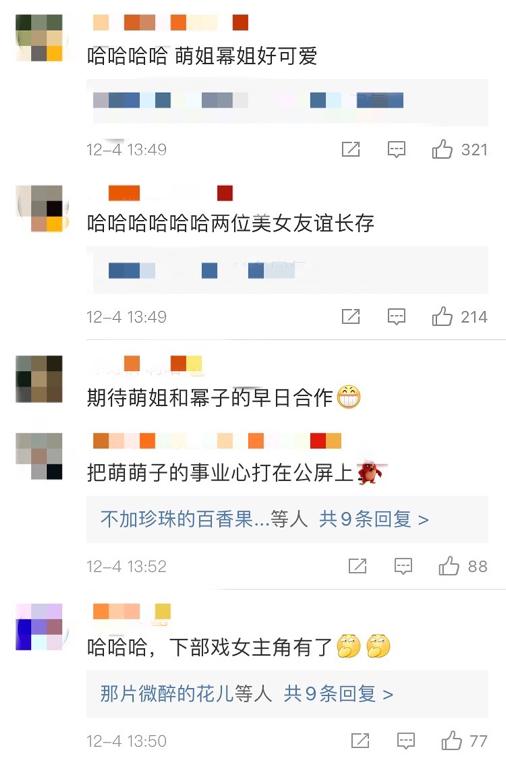
Task: Expand 共9条回复 under 那片微醉的花儿 comment
Action: point(338,694)
